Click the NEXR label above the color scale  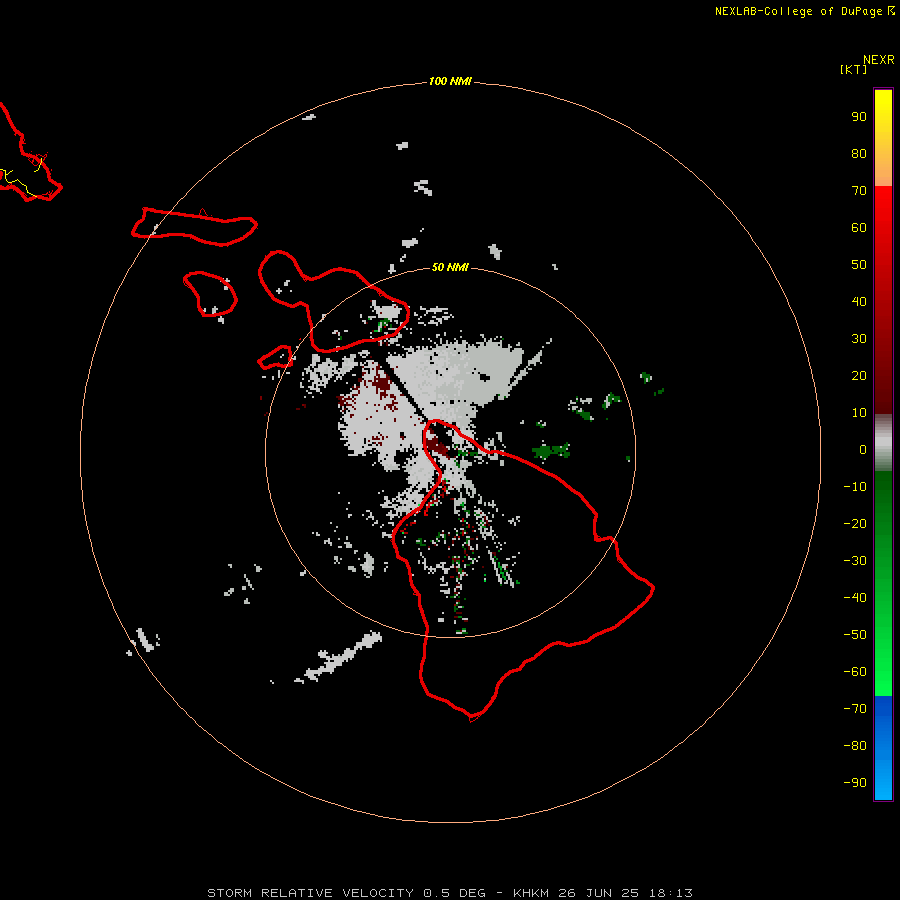point(879,60)
